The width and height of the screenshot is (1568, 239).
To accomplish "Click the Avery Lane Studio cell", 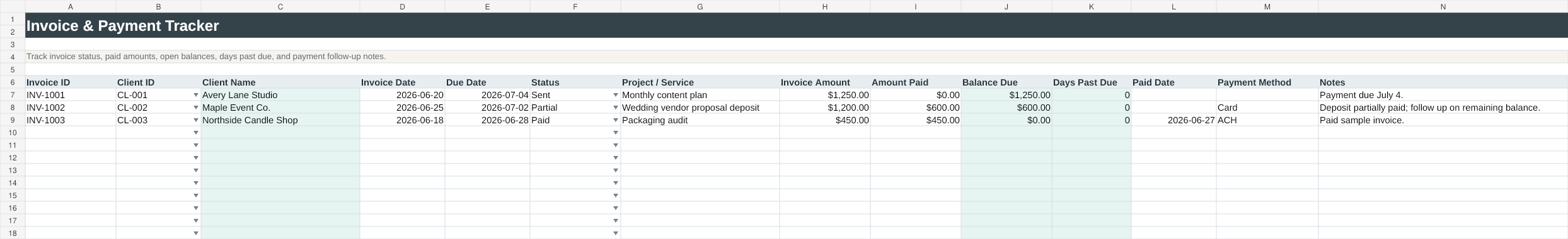I will coord(280,95).
